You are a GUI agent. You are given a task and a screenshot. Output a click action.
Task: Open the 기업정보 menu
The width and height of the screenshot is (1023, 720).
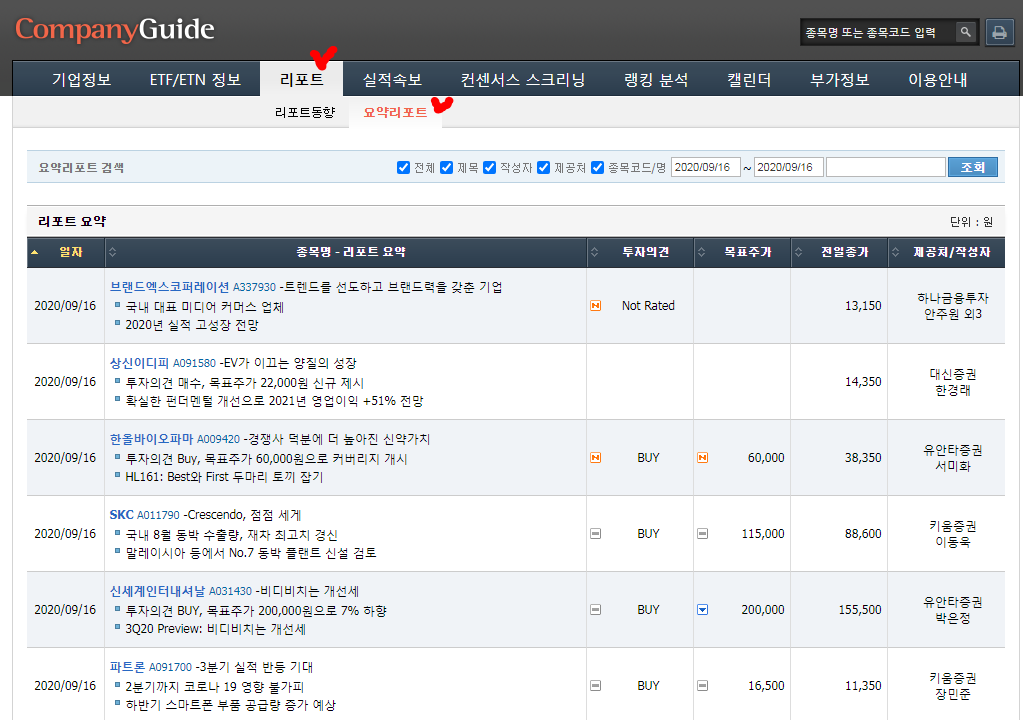point(82,80)
